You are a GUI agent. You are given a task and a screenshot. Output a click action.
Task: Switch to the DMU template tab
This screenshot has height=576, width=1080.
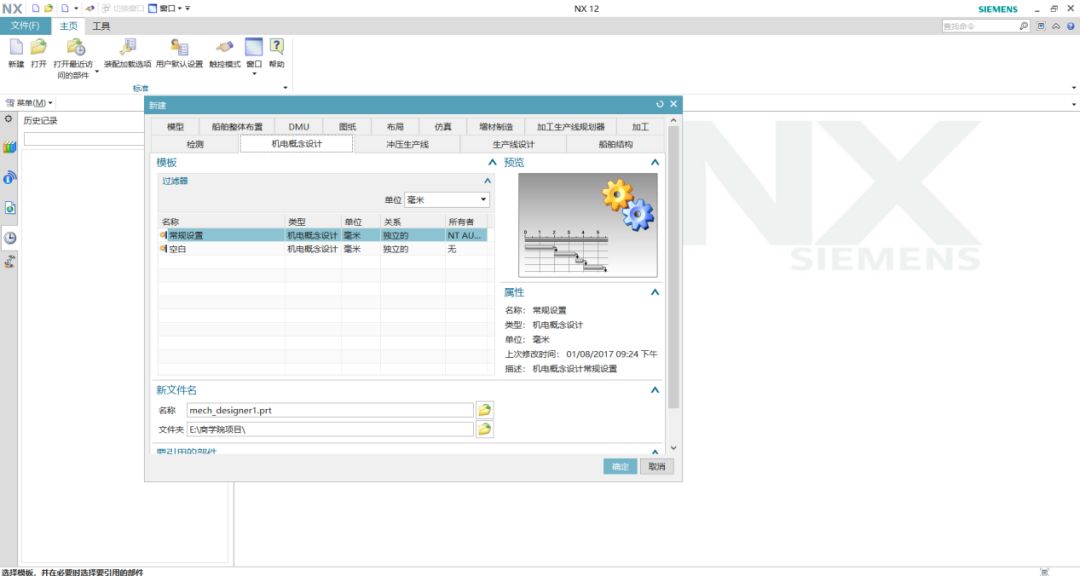click(x=299, y=127)
